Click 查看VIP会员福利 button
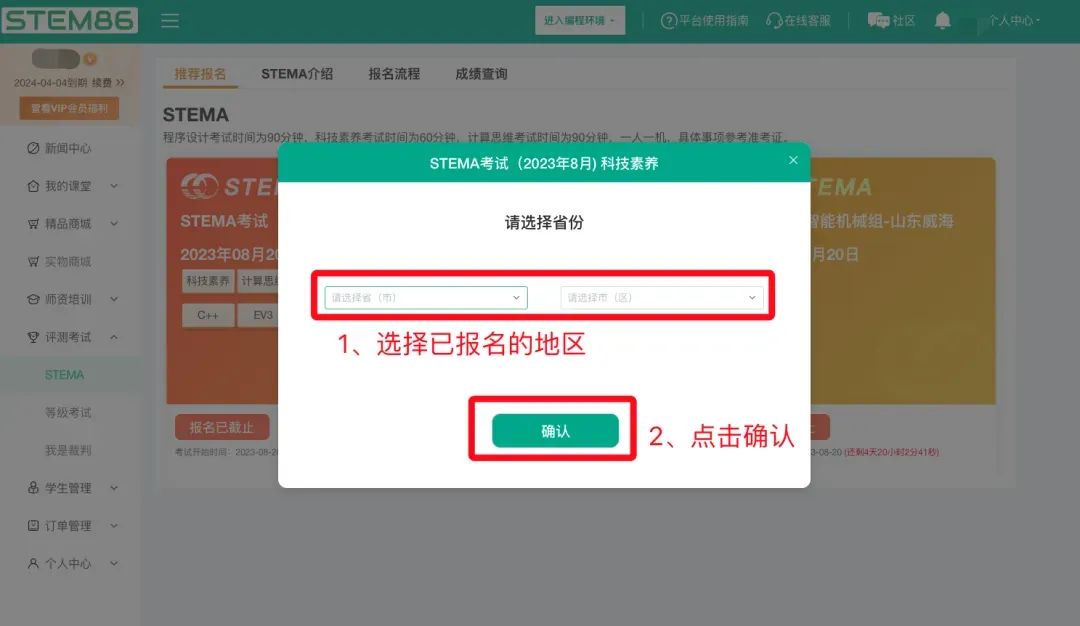The height and width of the screenshot is (626, 1080). point(69,108)
